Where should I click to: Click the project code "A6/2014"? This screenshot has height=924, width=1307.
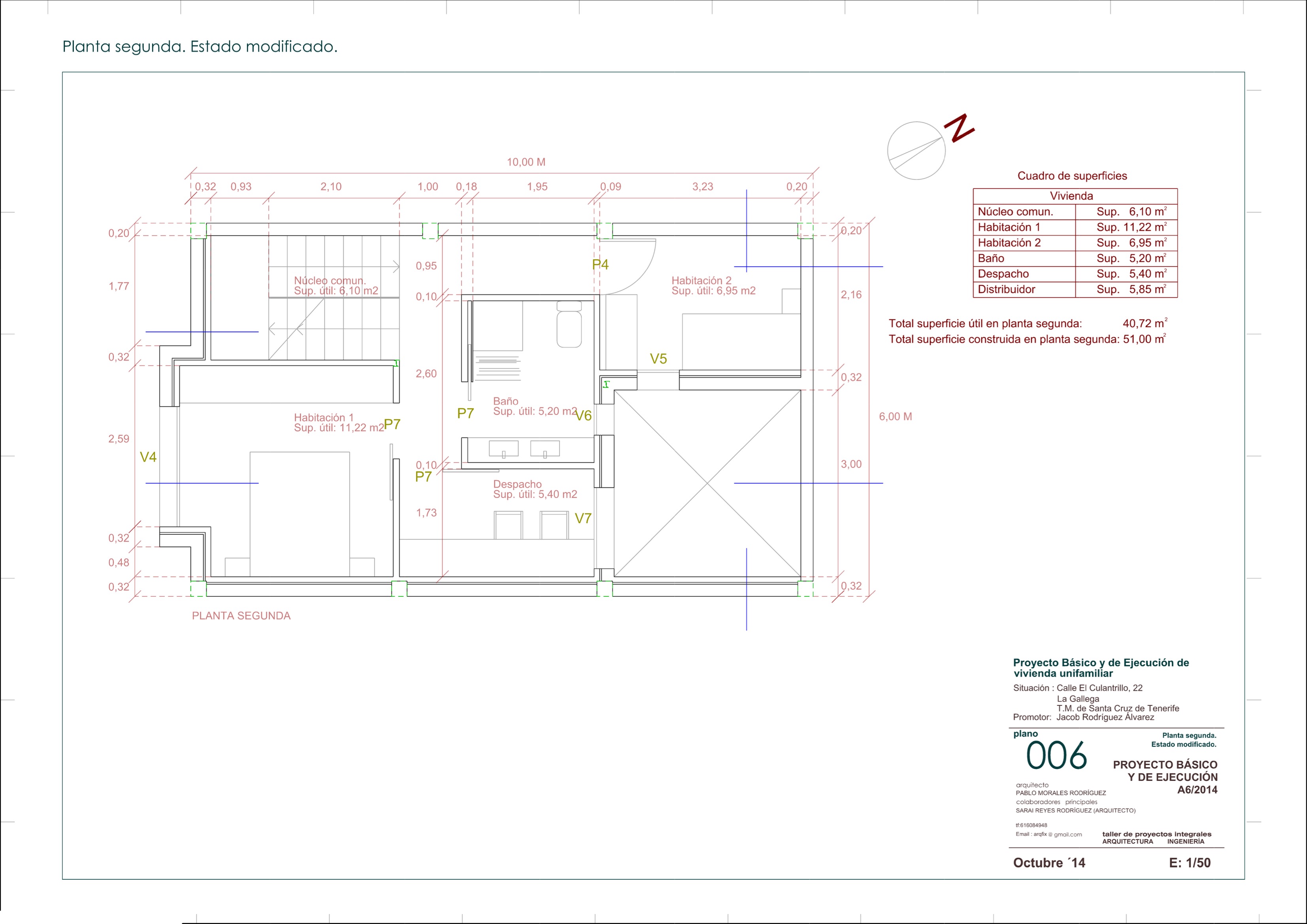coord(1197,790)
